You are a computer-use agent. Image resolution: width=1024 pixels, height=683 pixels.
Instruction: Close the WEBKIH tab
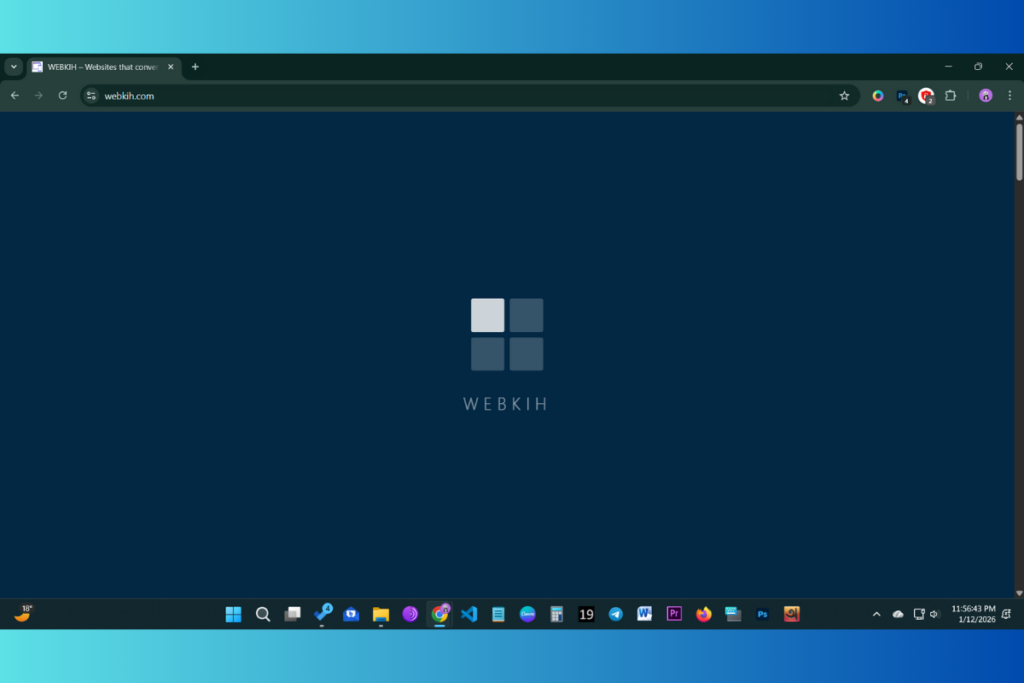pyautogui.click(x=171, y=67)
